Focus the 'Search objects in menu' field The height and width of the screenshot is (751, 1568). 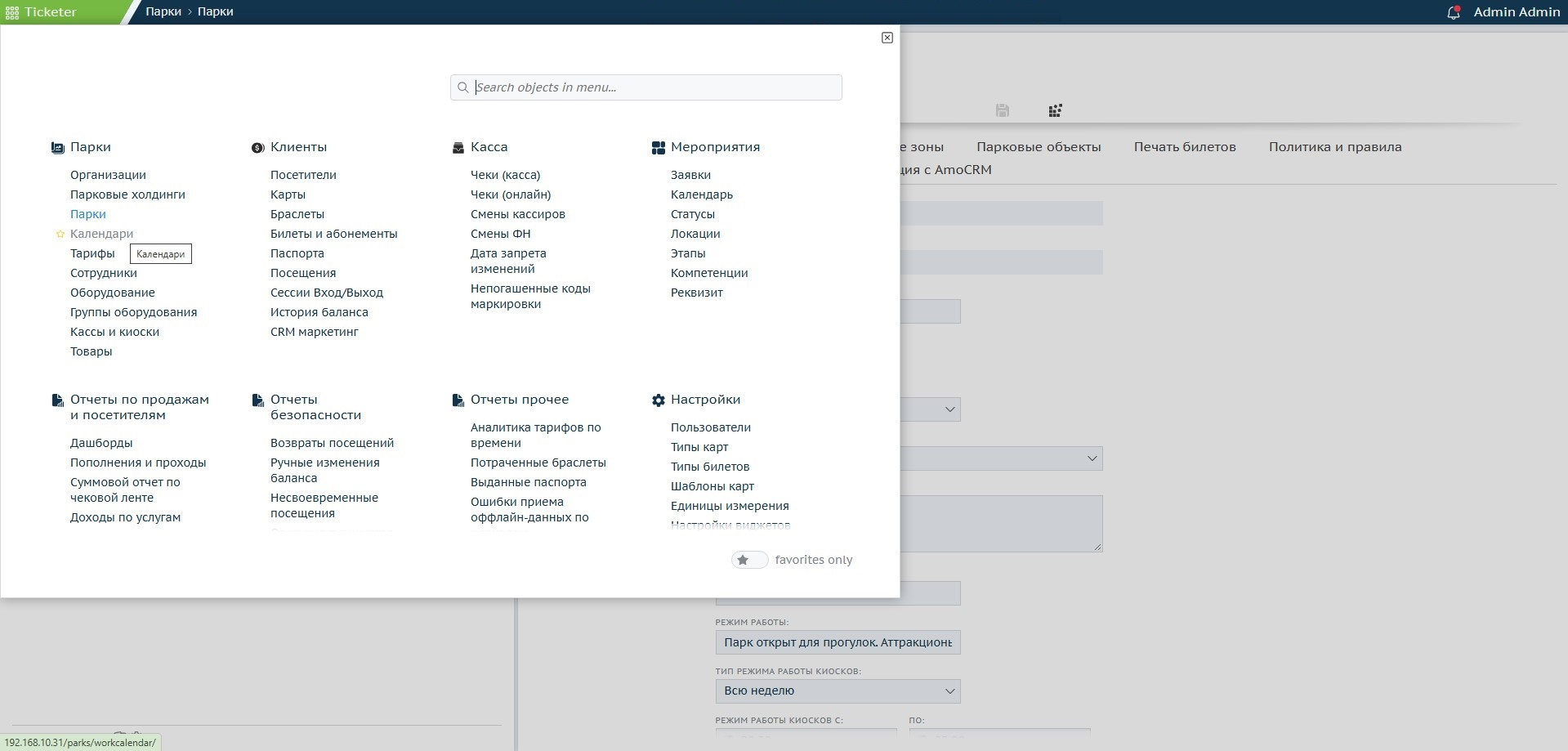click(x=646, y=87)
